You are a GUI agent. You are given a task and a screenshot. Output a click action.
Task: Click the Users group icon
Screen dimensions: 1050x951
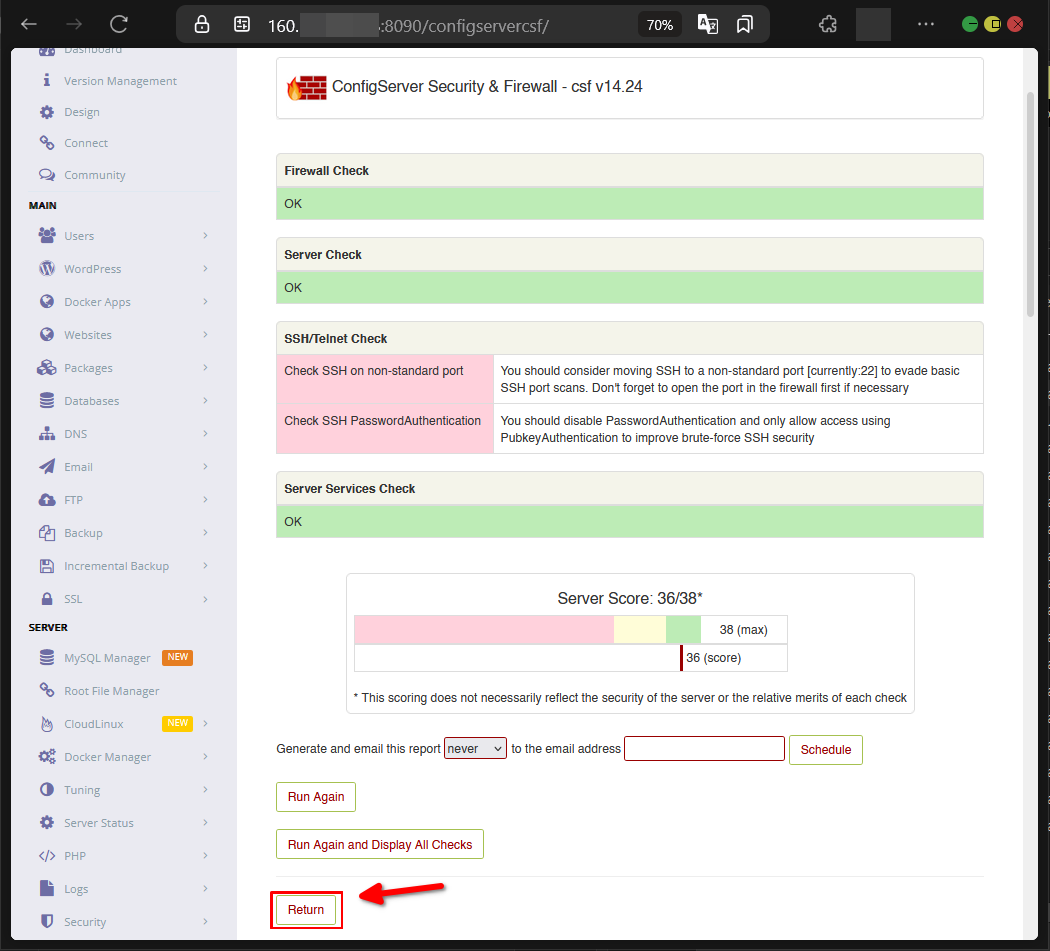tap(47, 236)
